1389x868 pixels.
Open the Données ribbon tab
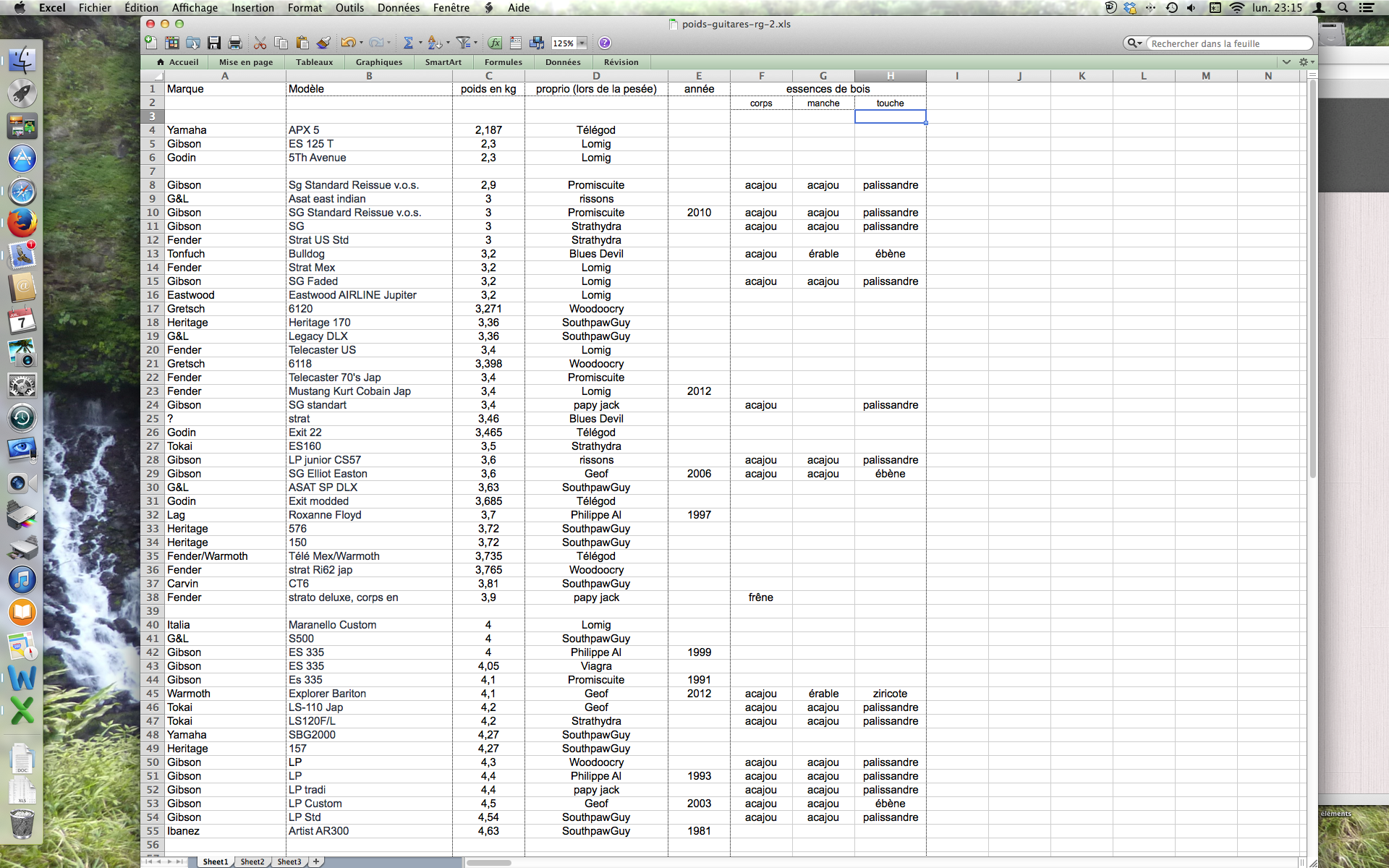563,62
